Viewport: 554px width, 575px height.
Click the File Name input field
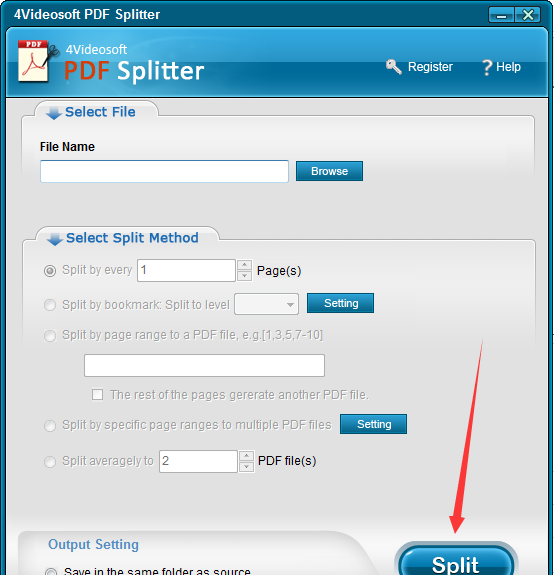(164, 171)
